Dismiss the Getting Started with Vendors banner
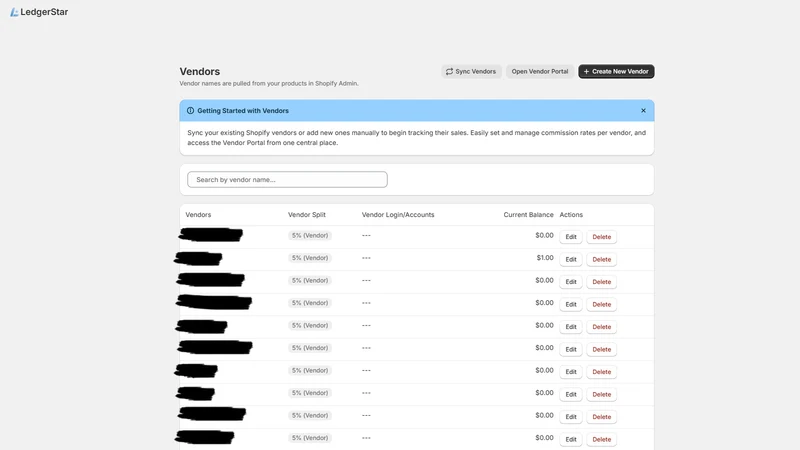 click(643, 111)
